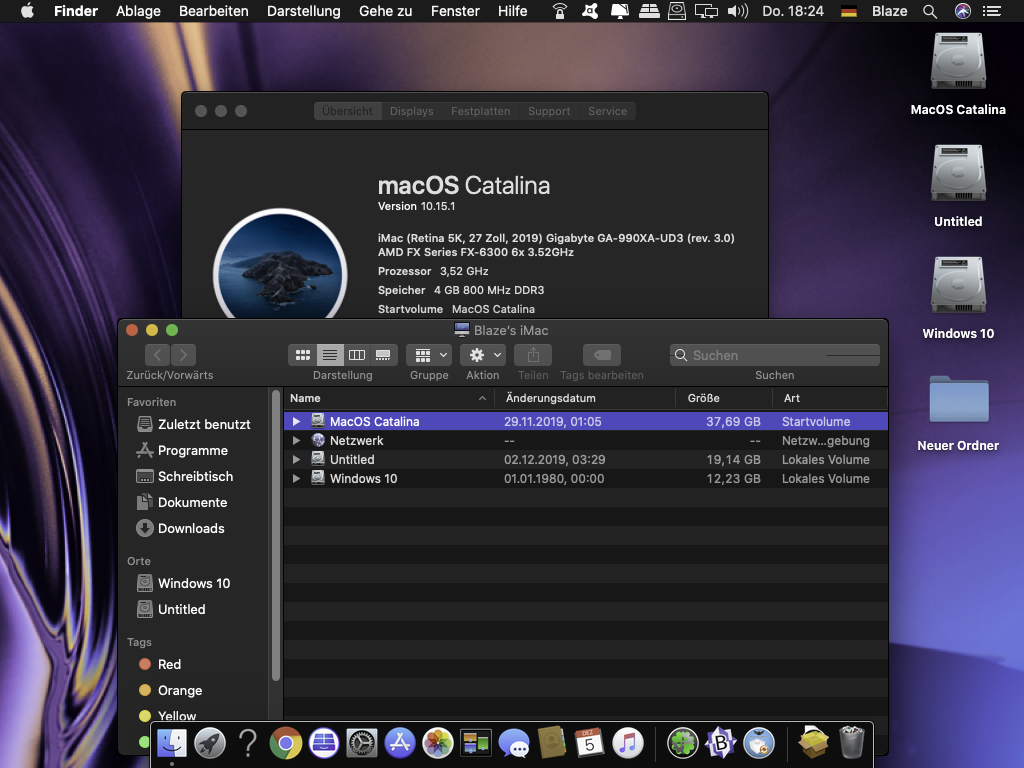
Task: Expand the MacOS Catalina disclosure triangle
Action: 296,422
